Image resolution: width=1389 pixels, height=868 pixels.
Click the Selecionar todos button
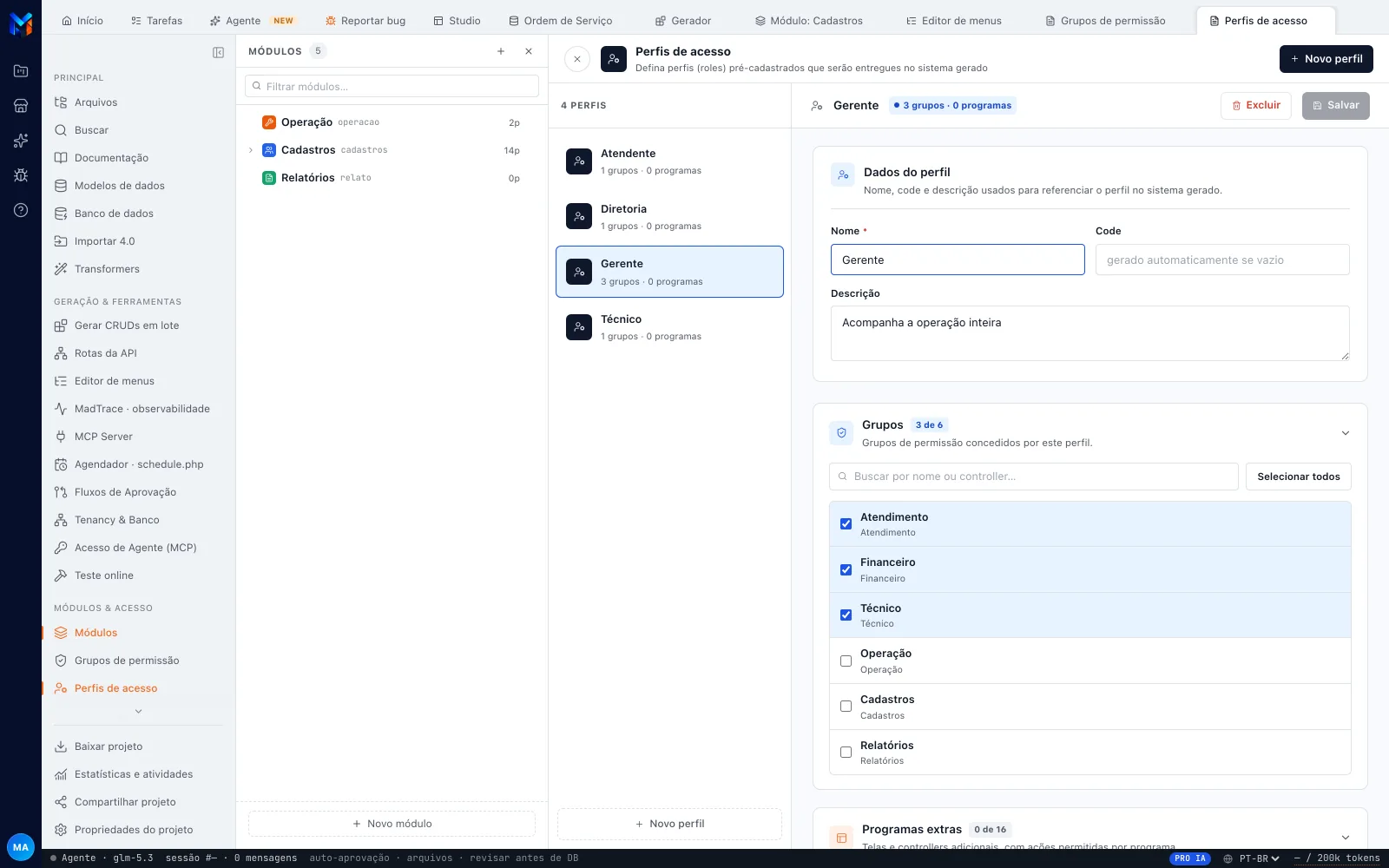pyautogui.click(x=1299, y=477)
